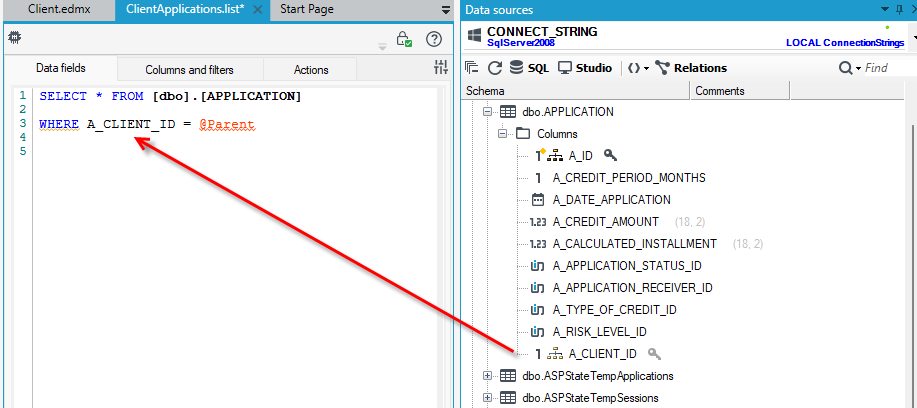Select the dbo.APPLICATION table
This screenshot has height=408, width=917.
(x=568, y=112)
